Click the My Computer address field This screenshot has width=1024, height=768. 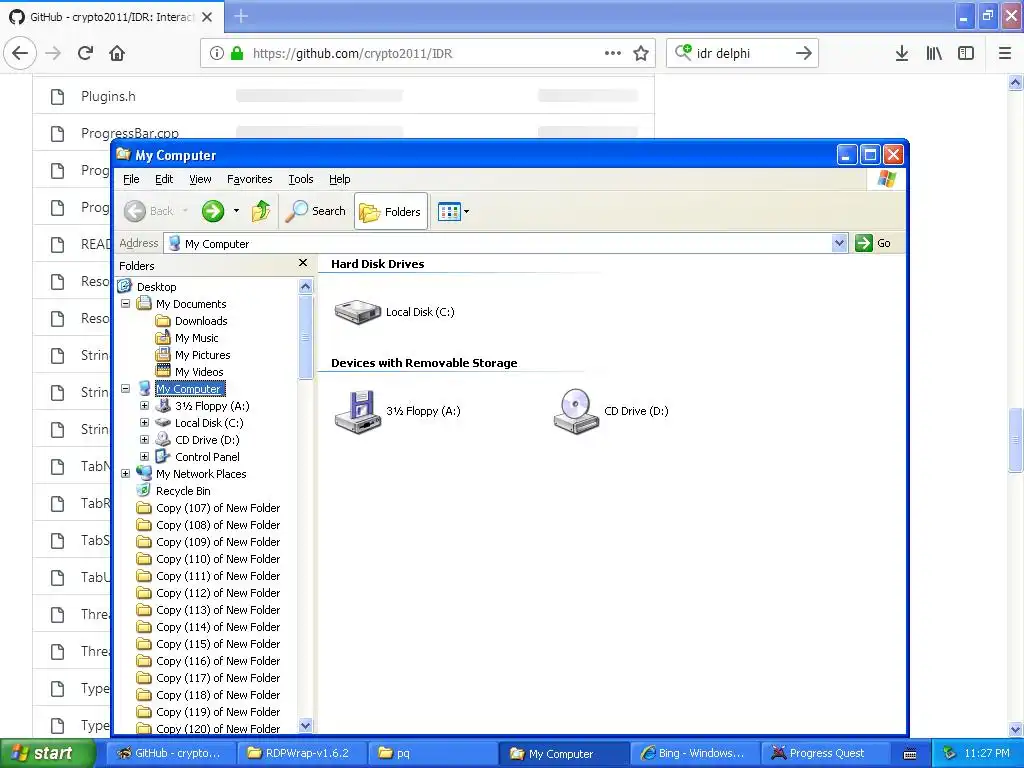pyautogui.click(x=500, y=243)
